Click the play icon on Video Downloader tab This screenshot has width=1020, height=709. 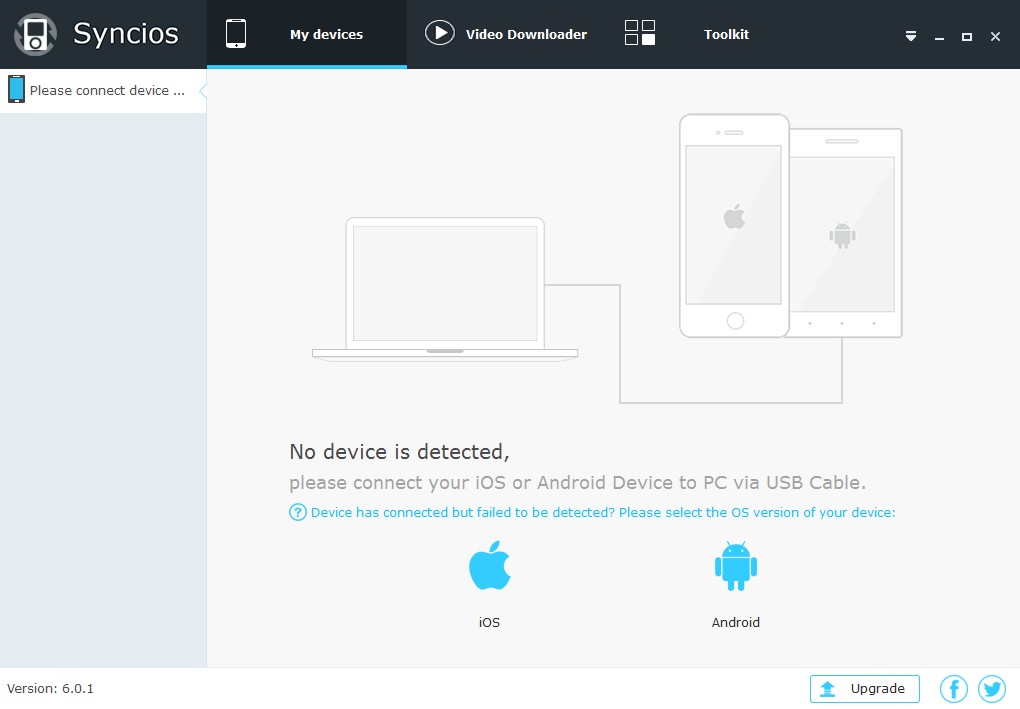[440, 32]
